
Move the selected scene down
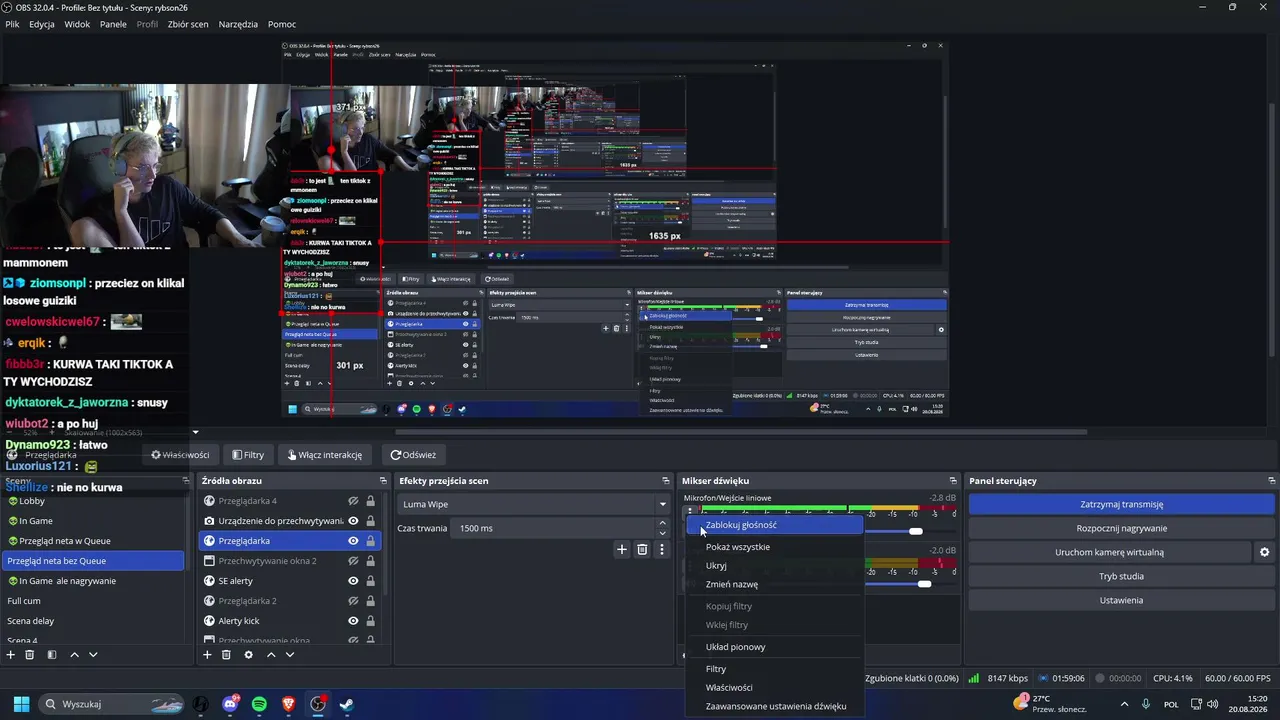93,655
